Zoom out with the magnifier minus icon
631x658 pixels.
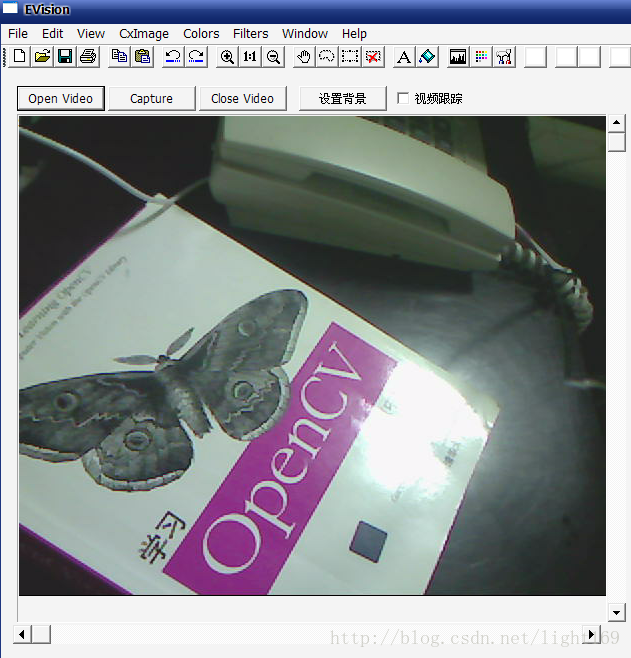[273, 57]
